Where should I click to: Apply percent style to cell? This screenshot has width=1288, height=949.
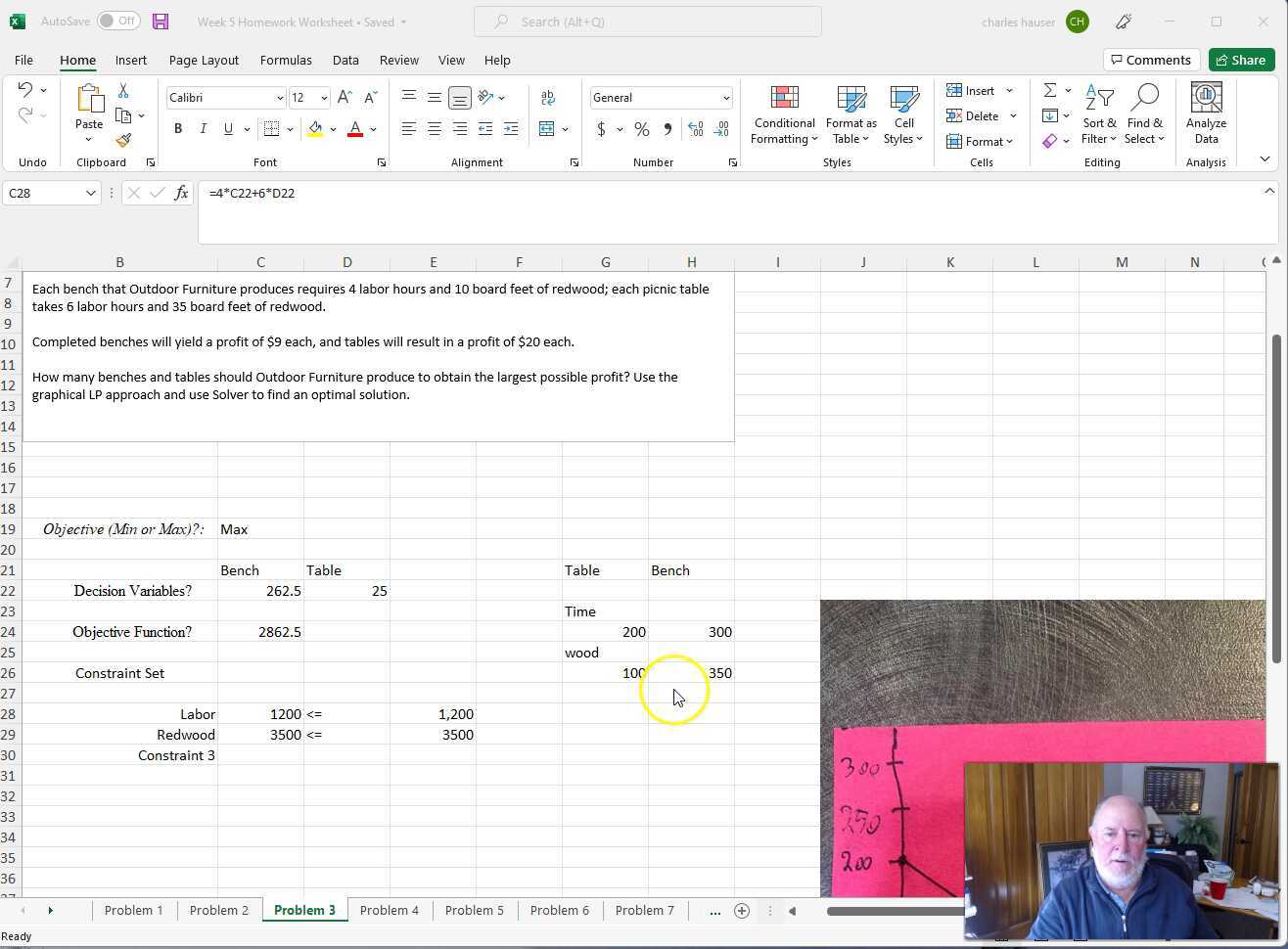point(642,129)
